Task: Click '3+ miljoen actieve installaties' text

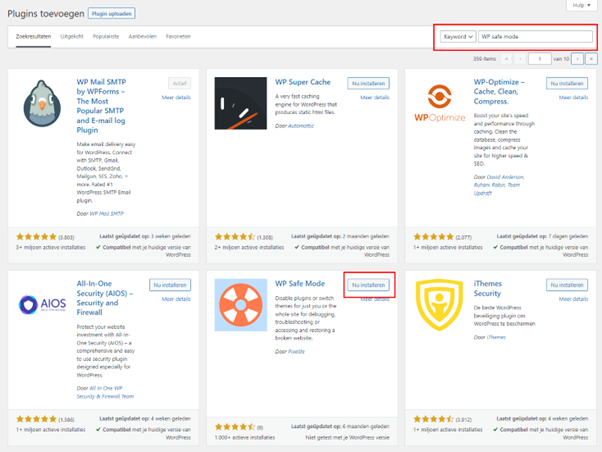Action: click(x=50, y=247)
